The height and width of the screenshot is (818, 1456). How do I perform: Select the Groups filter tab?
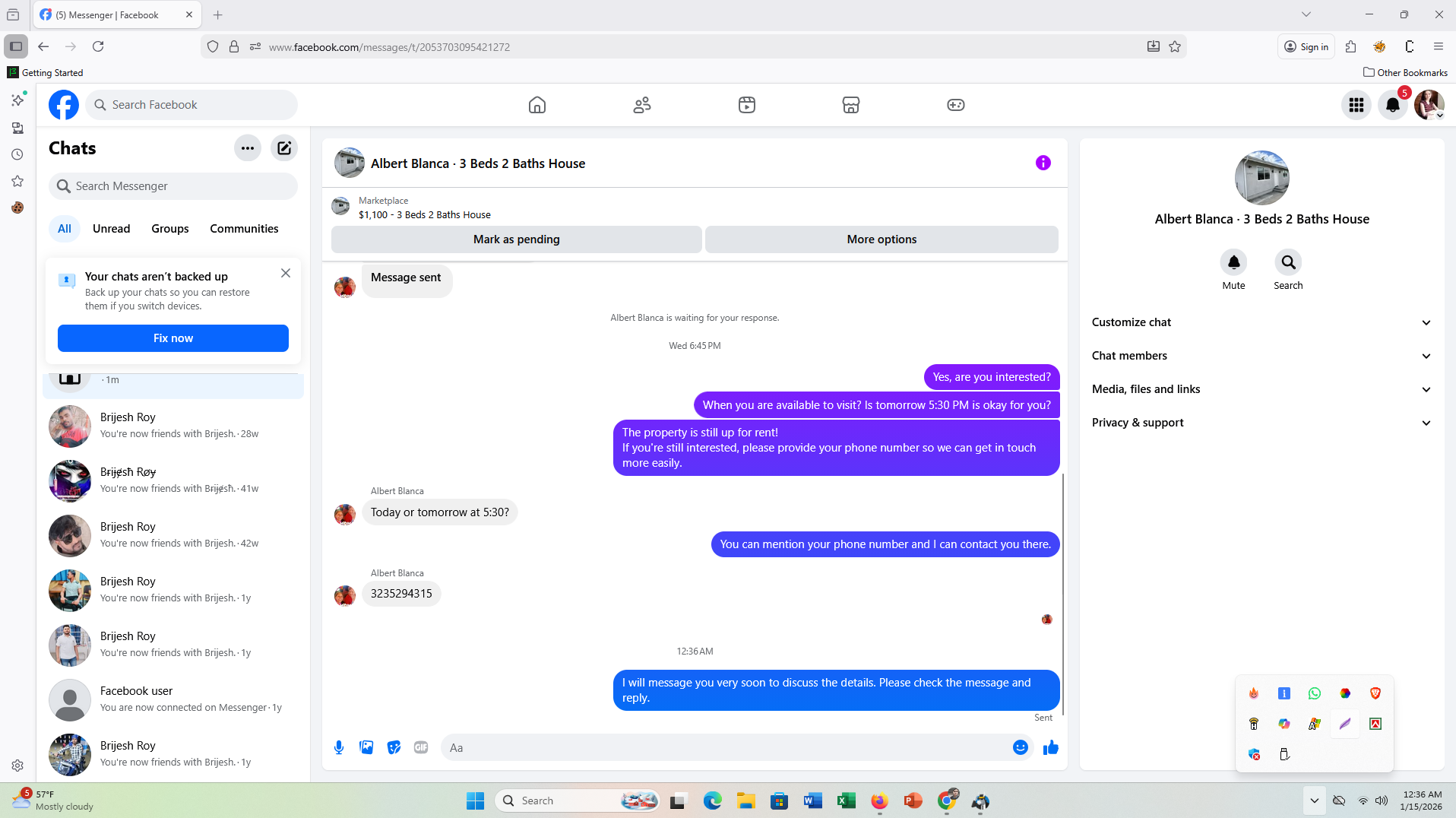[x=170, y=229]
